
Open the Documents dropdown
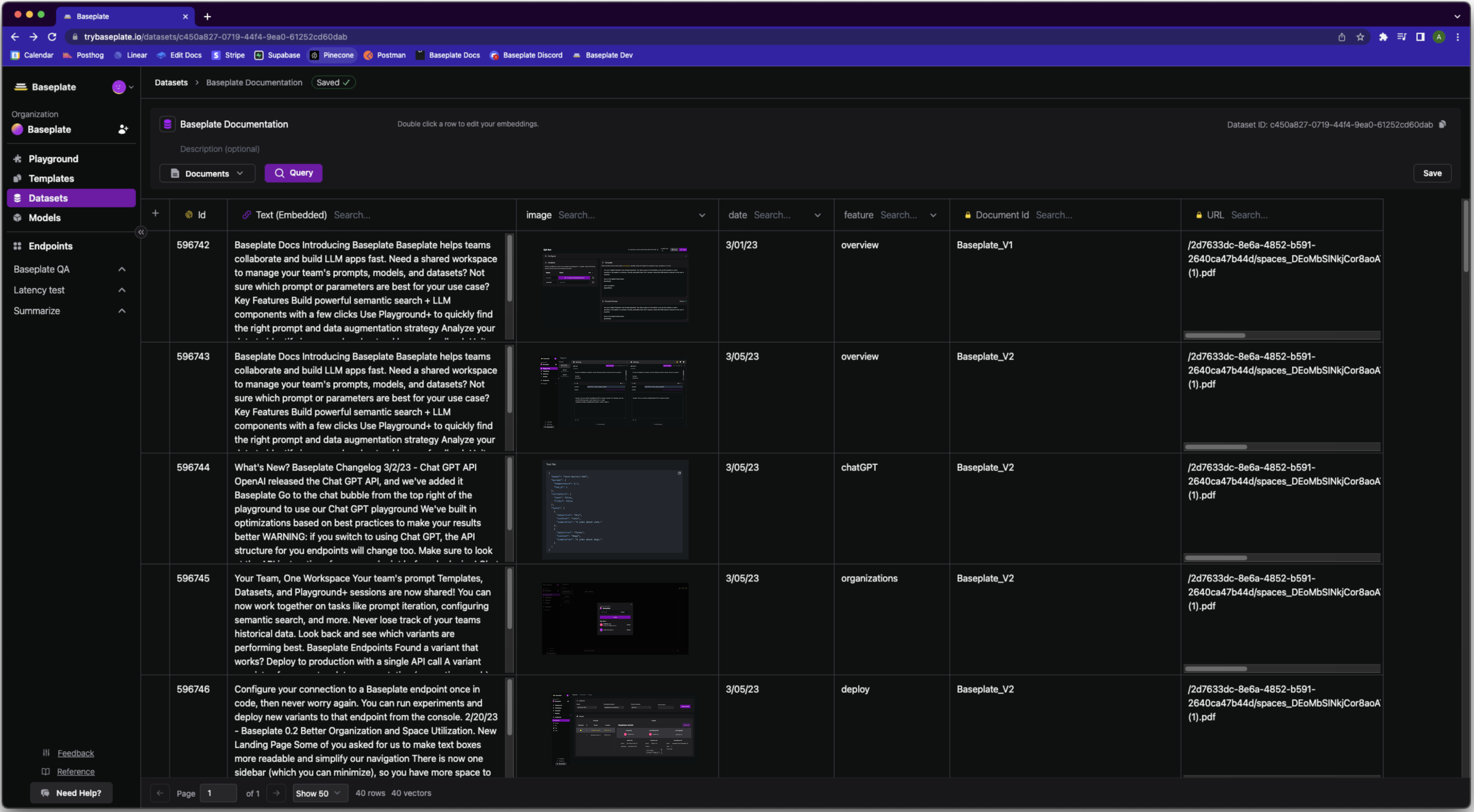[207, 173]
